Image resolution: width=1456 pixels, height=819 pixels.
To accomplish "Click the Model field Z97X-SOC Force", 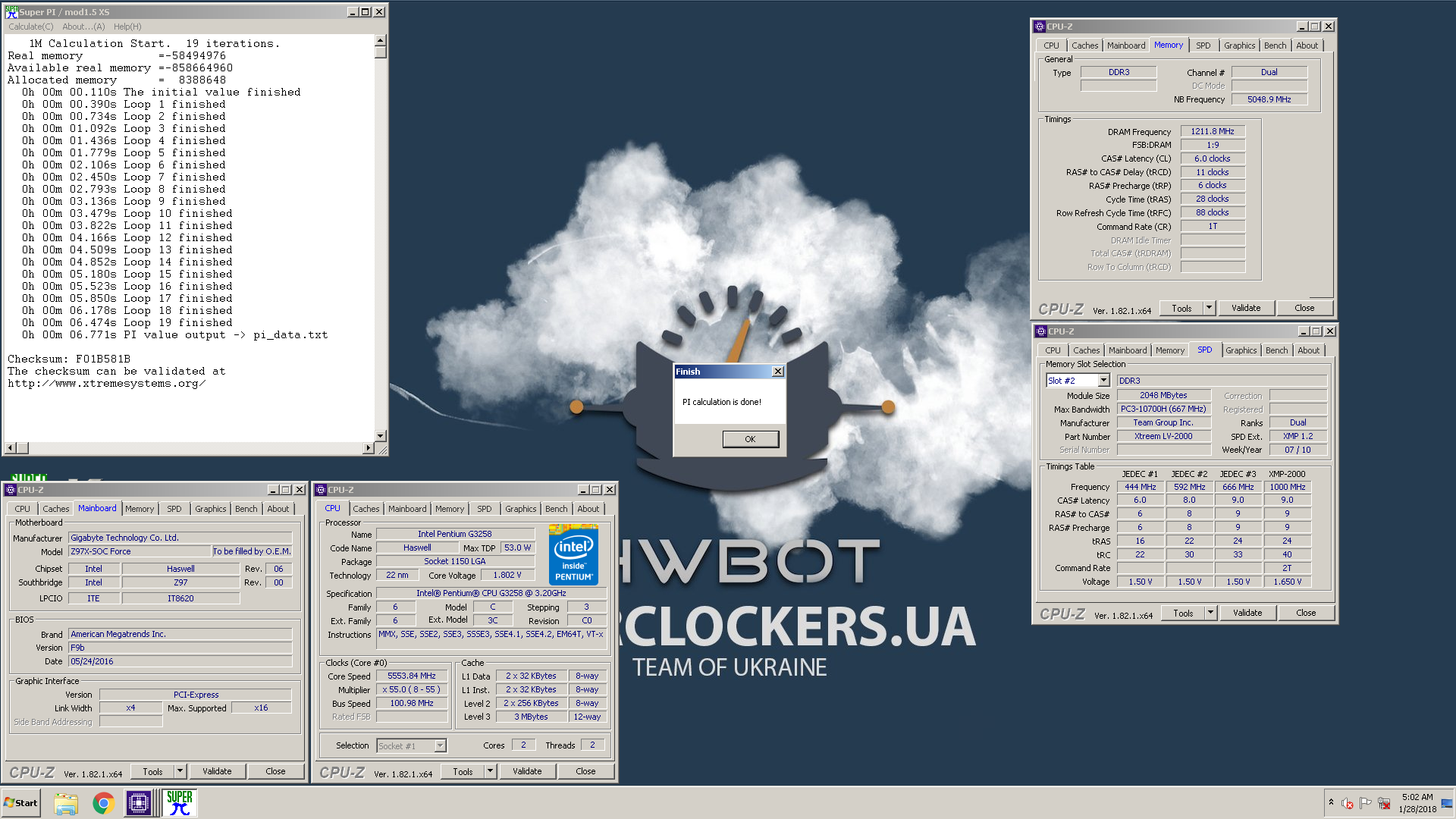I will click(x=139, y=551).
